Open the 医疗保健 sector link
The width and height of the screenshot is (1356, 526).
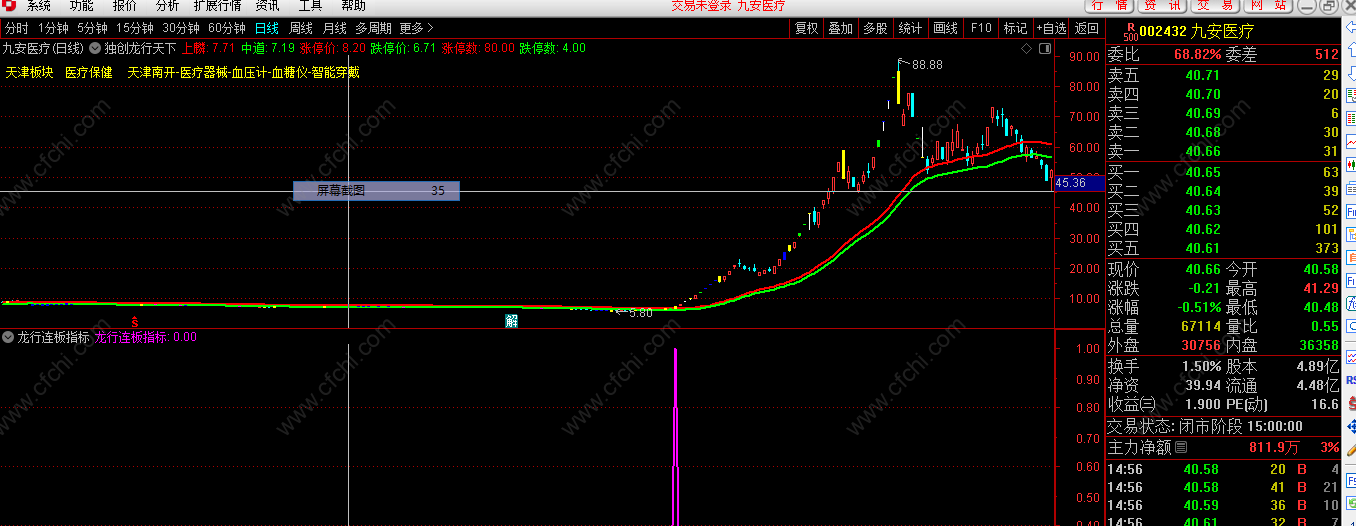[x=89, y=73]
